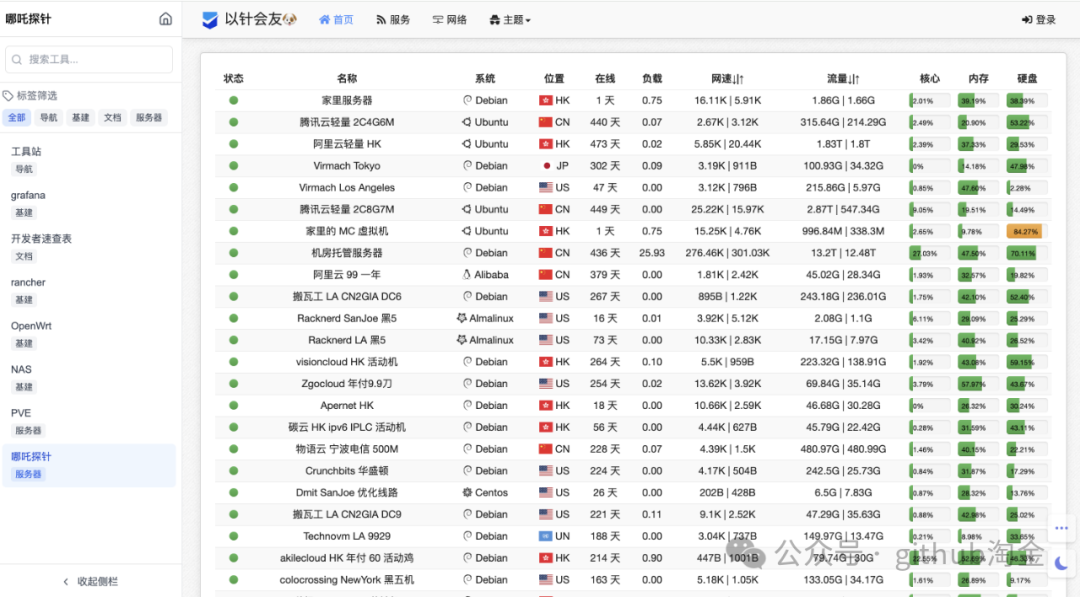Click Debian icon in Virmach Tokyo row
Viewport: 1080px width, 597px height.
pos(468,165)
